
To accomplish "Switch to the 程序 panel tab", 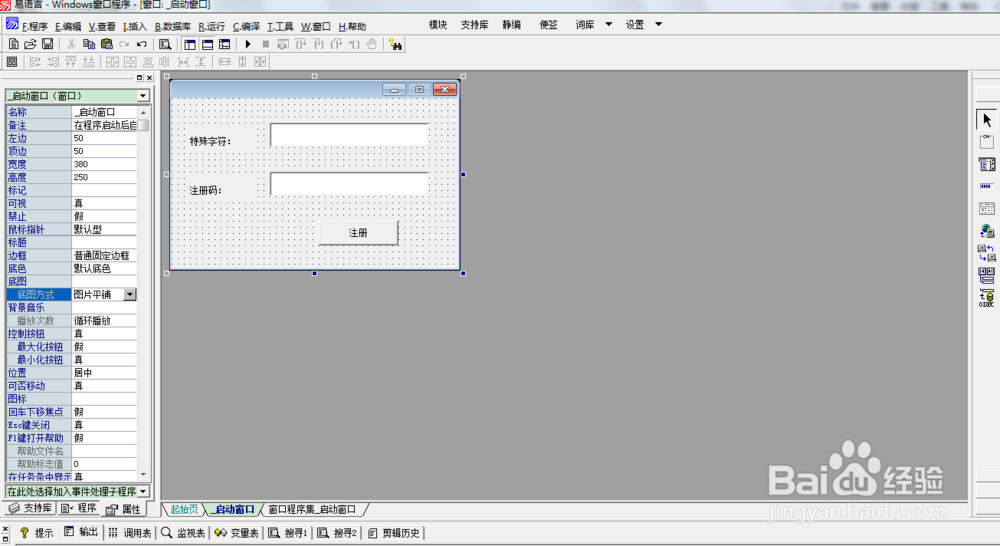I will coord(78,508).
